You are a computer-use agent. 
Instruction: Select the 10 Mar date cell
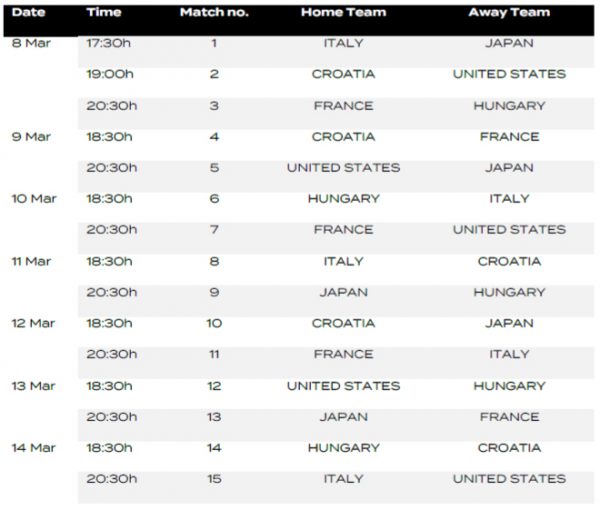[34, 199]
